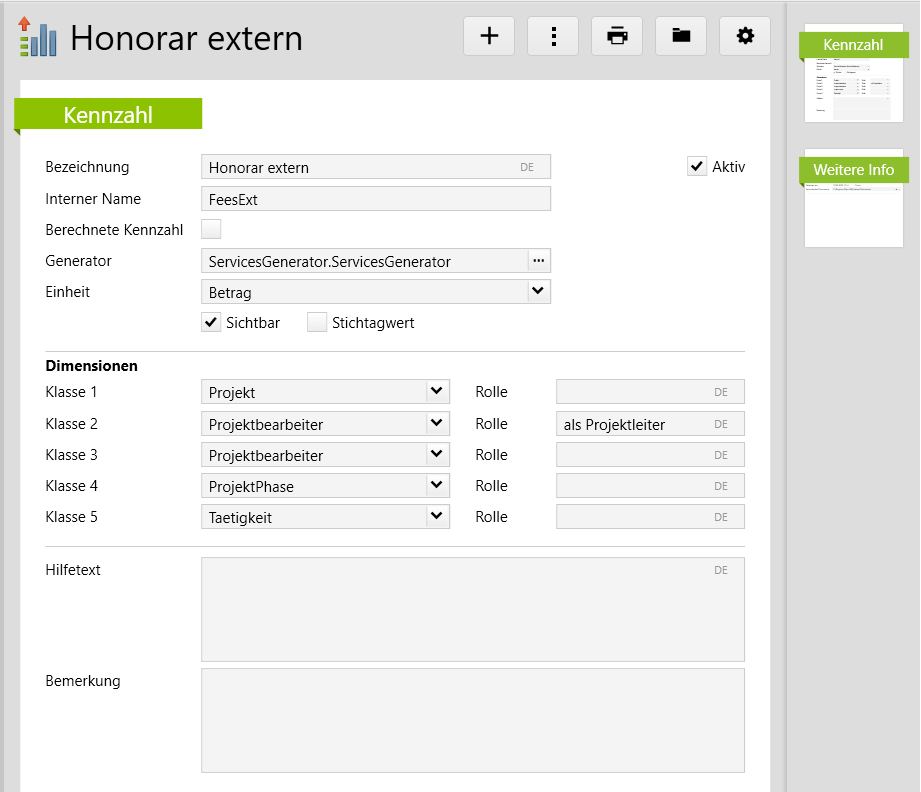This screenshot has height=792, width=921.
Task: Click the Rolle field 'als Projektleiter'
Action: click(x=632, y=424)
